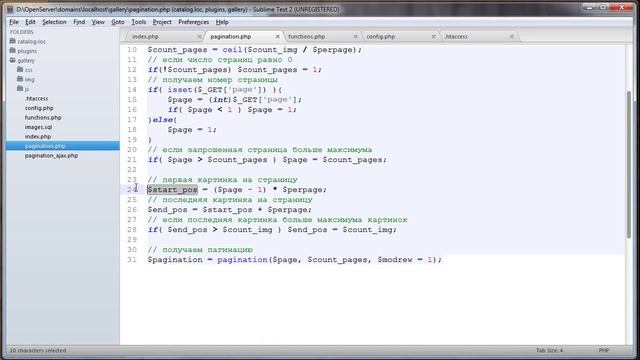Expand the js folder icon
The height and width of the screenshot is (360, 640).
click(20, 89)
